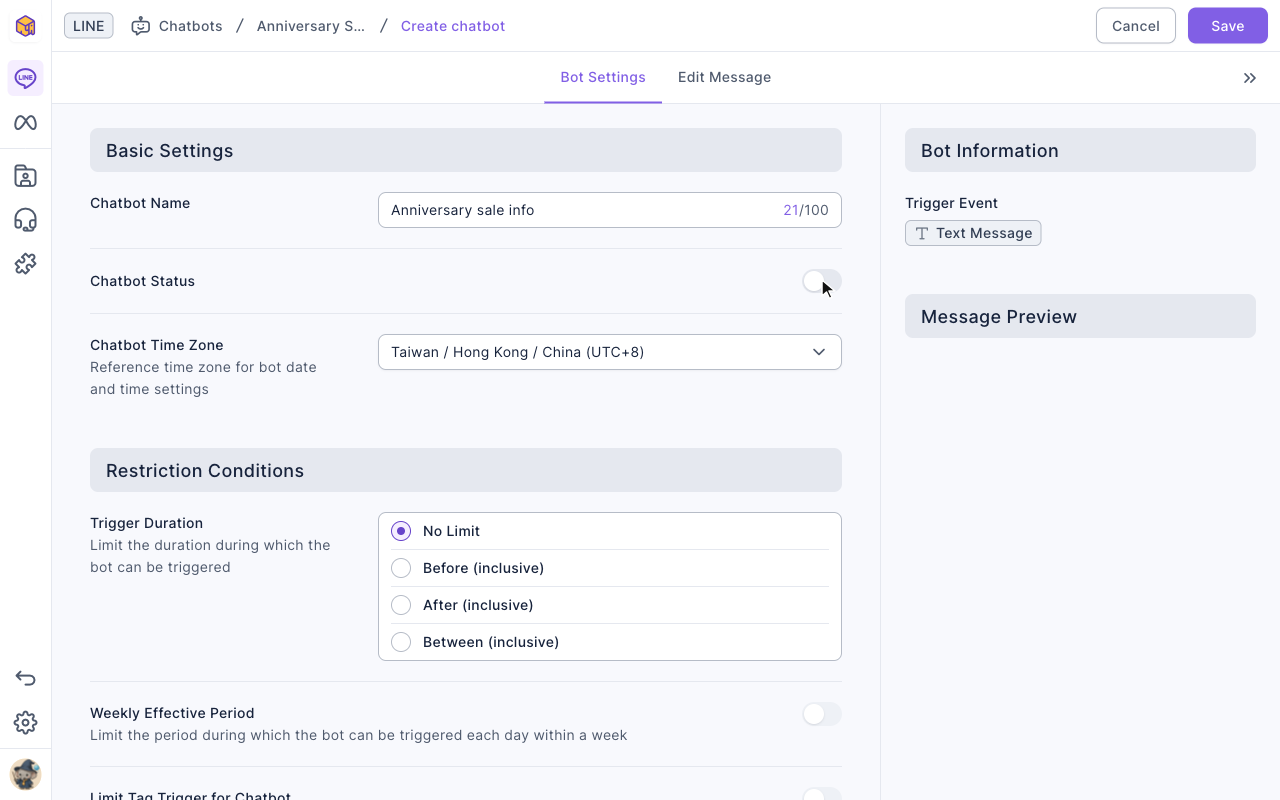Click the Cancel button

click(1136, 26)
